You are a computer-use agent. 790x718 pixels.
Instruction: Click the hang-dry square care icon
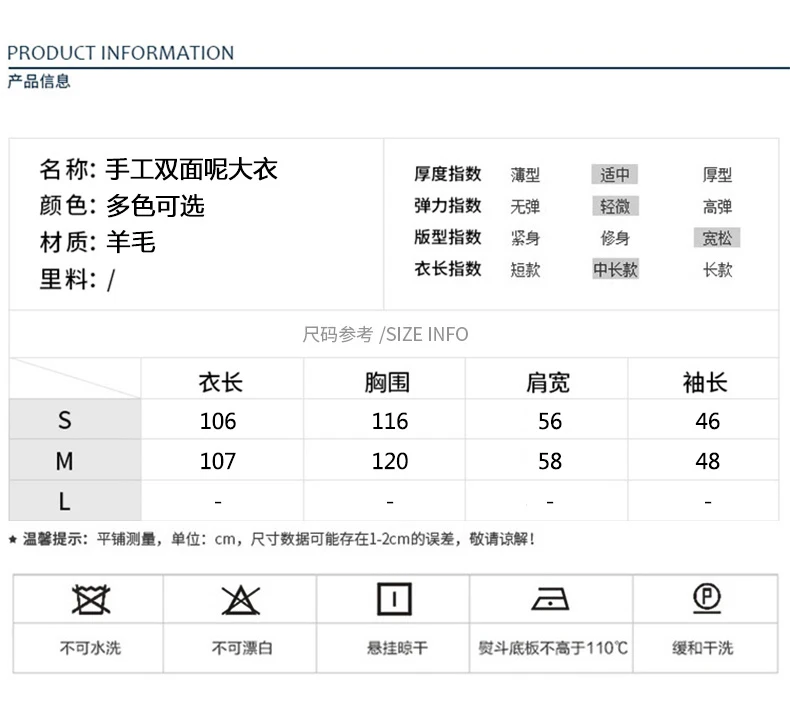(x=394, y=599)
